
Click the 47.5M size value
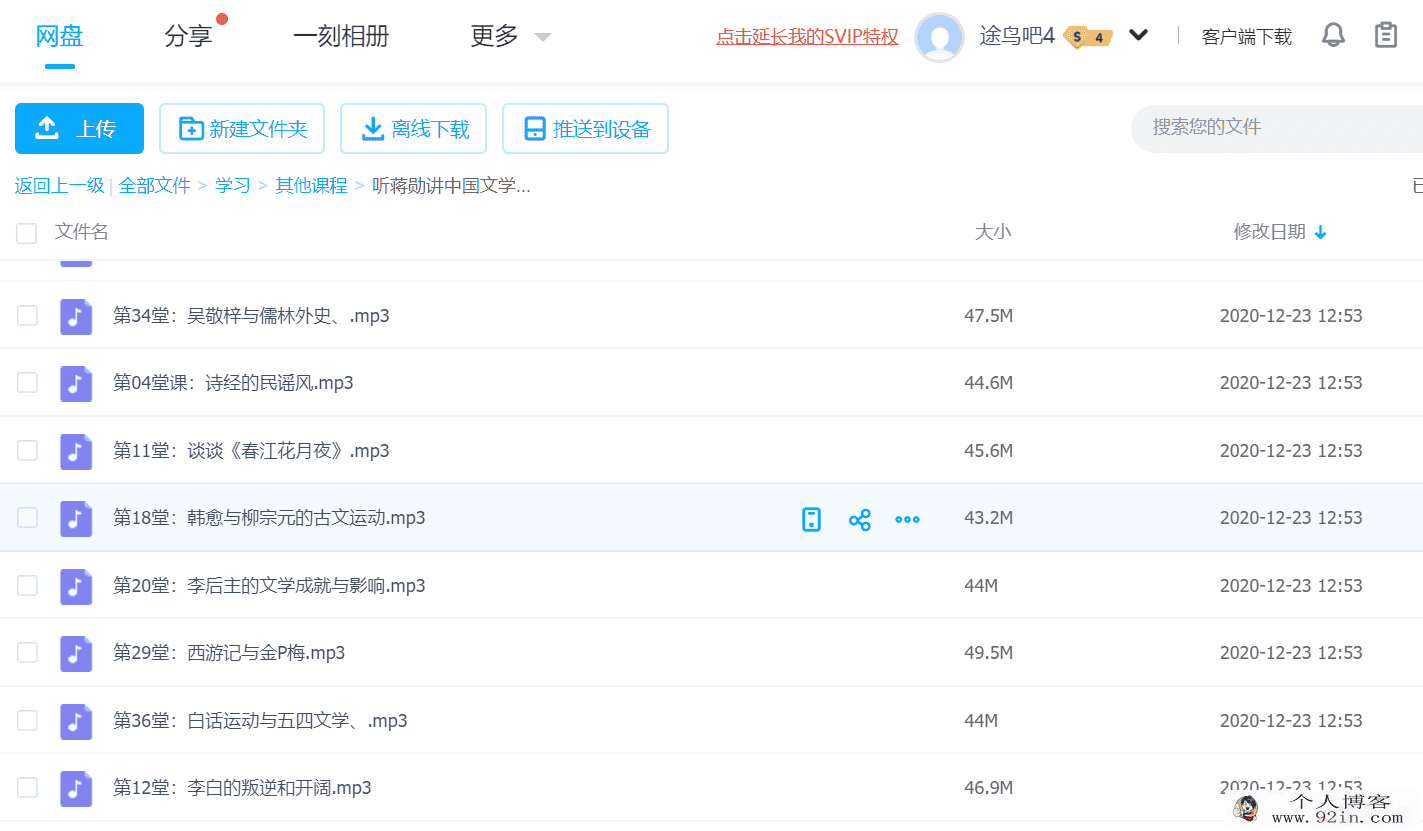[x=989, y=316]
